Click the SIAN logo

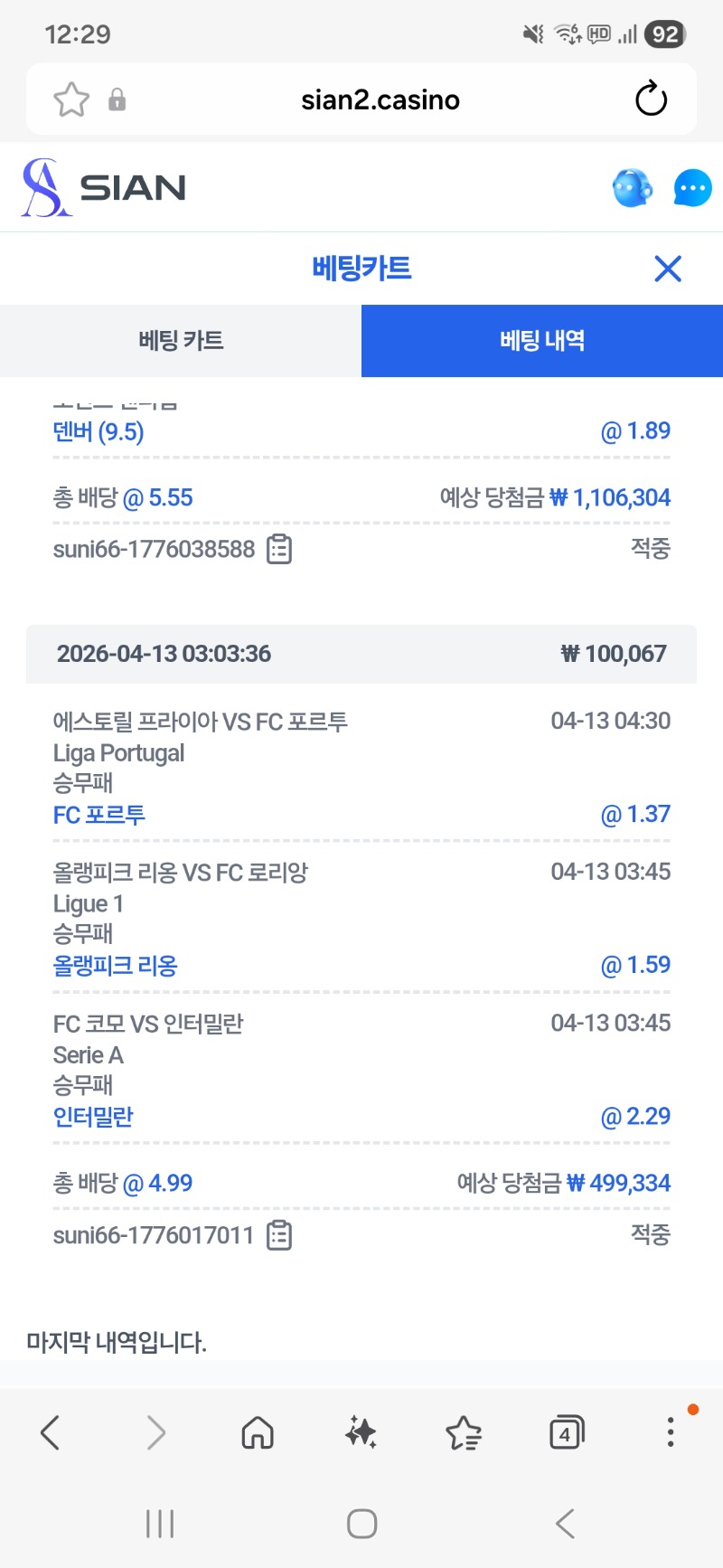pyautogui.click(x=103, y=187)
